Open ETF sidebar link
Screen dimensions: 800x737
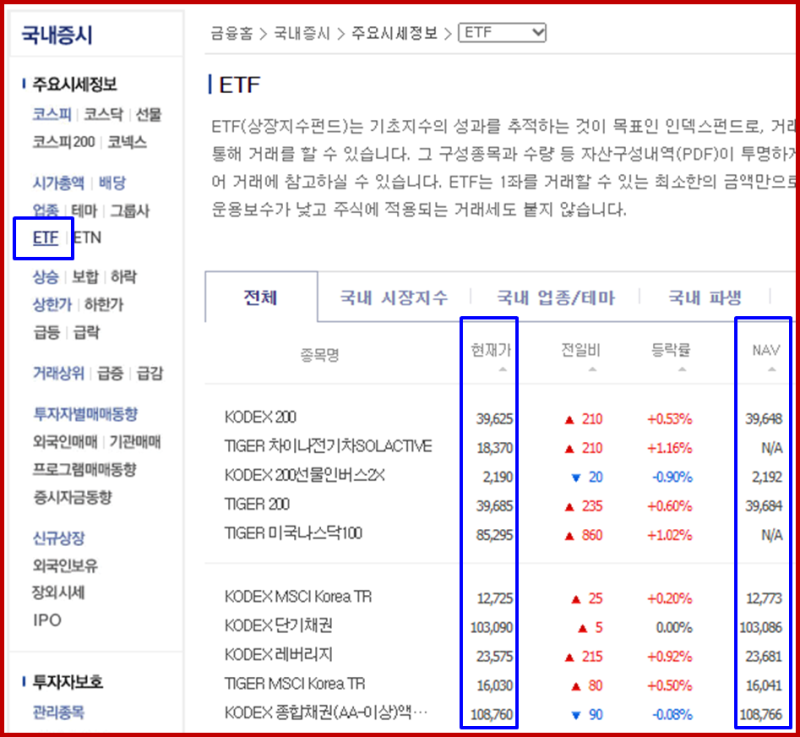[45, 238]
